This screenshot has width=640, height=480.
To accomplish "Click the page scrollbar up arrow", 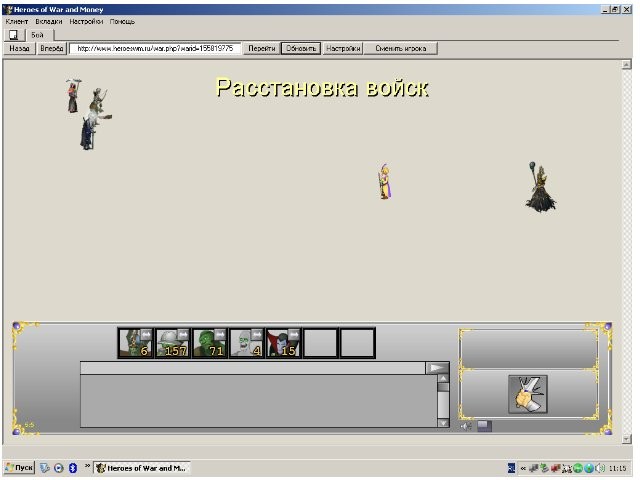I will point(627,64).
